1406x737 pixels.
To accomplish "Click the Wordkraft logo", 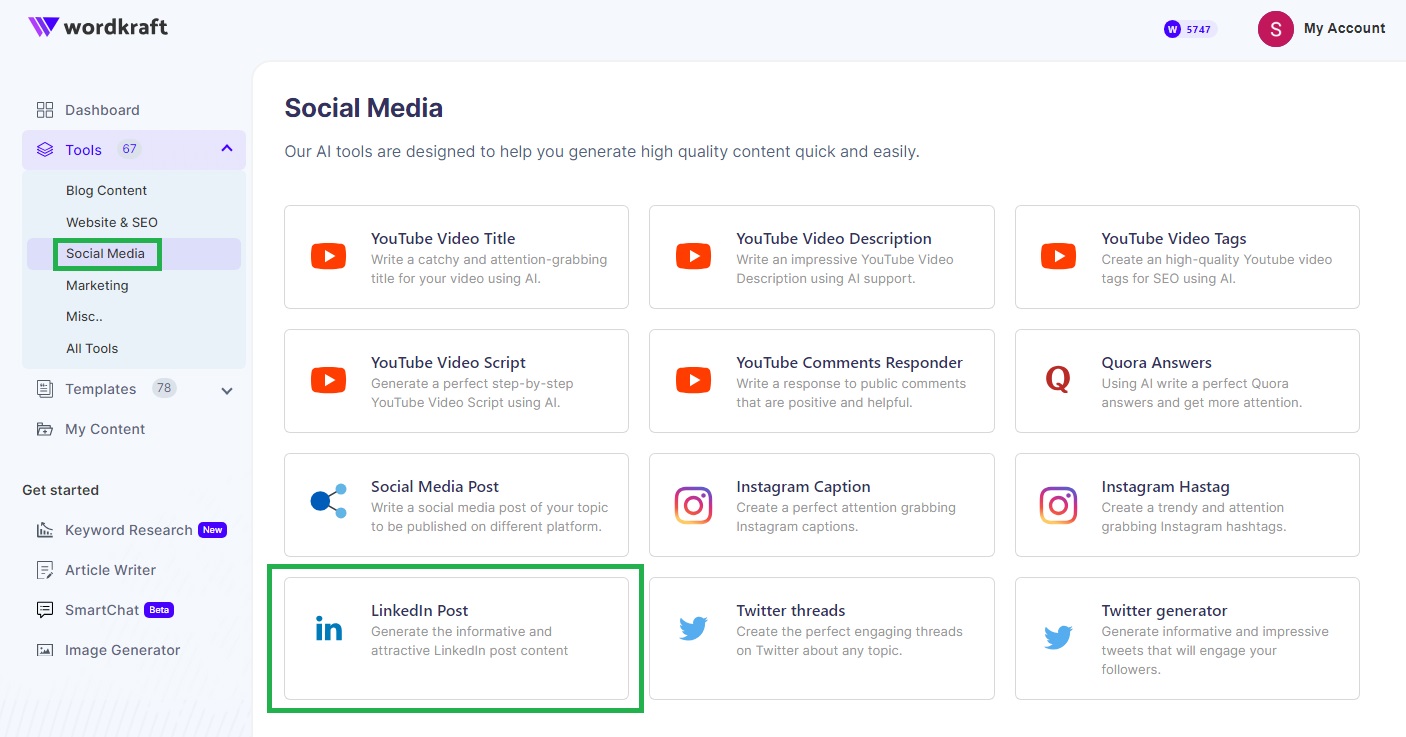I will (x=97, y=28).
